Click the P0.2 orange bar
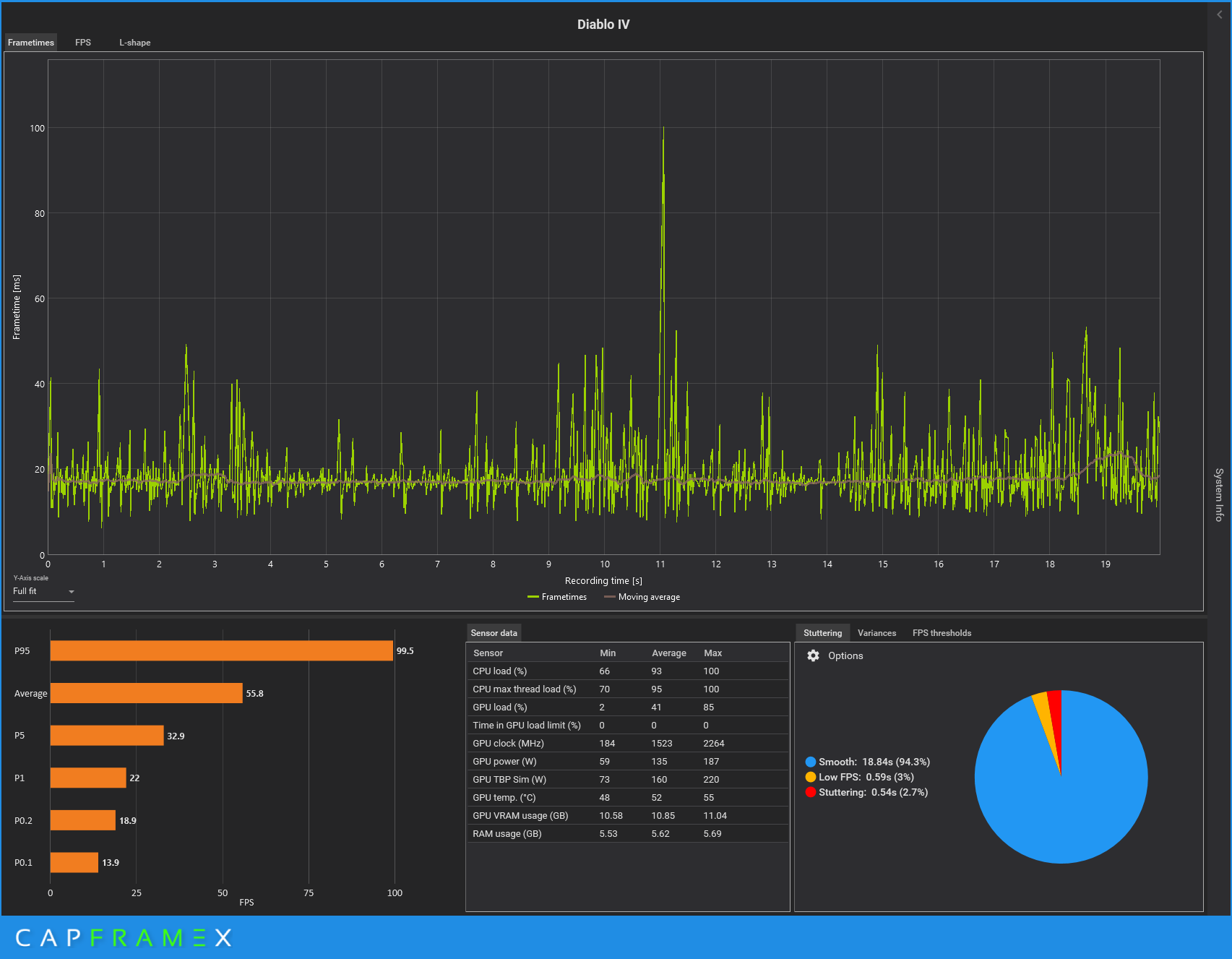This screenshot has width=1232, height=959. 82,820
